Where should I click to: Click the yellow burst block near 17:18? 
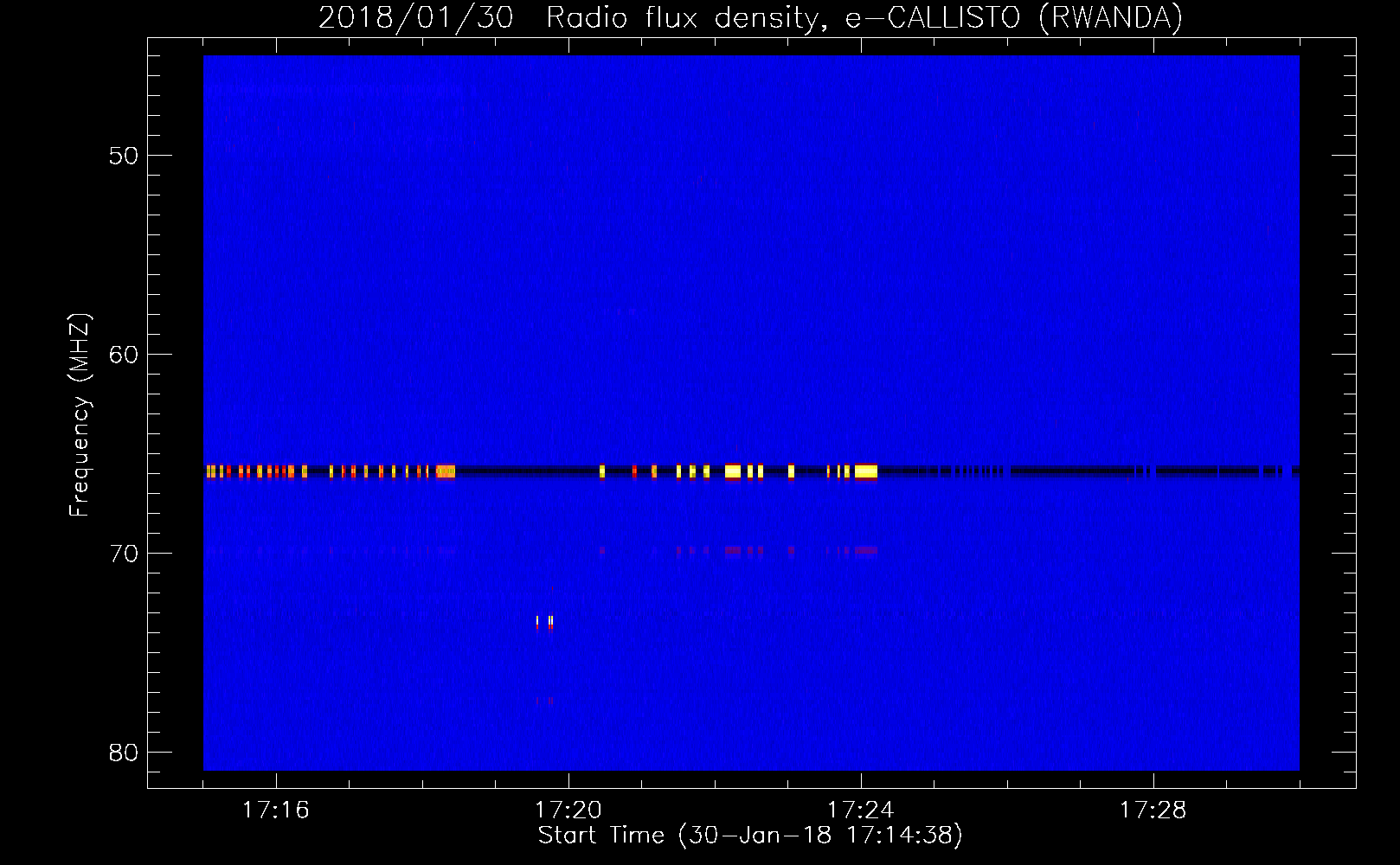coord(446,471)
